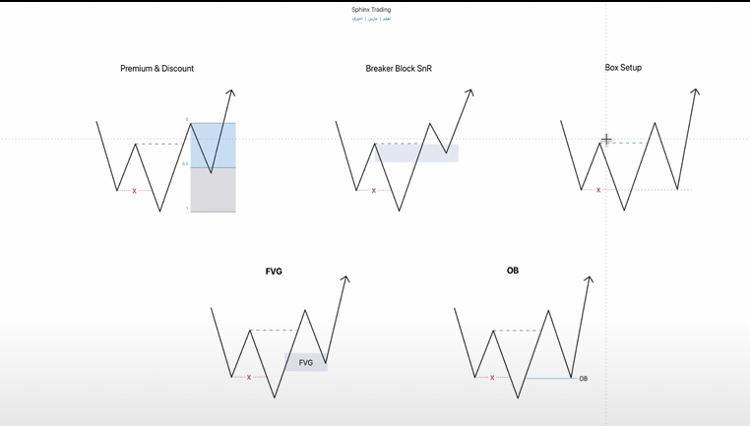Click arrowhead of the Box Setup diagram
Viewport: 750px width, 426px height.
695,92
